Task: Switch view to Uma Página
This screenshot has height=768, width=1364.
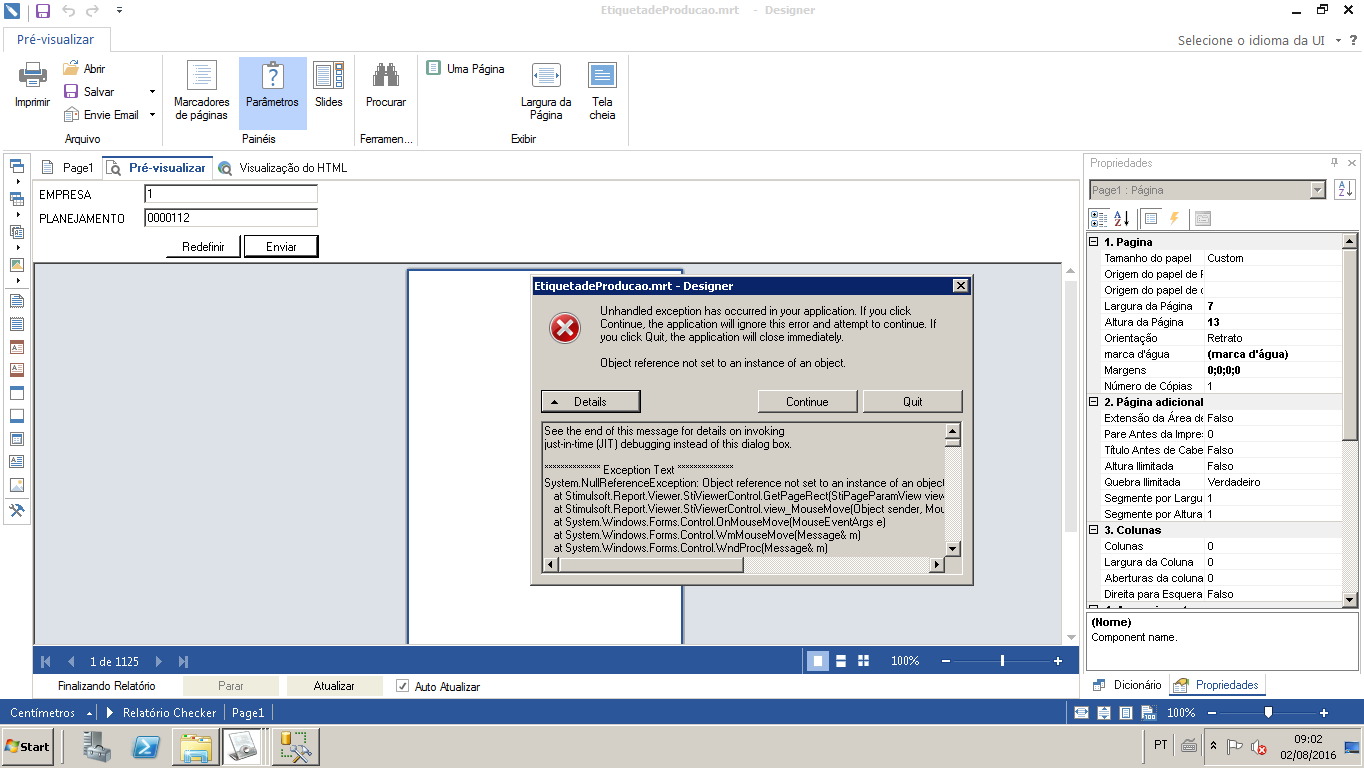Action: click(465, 69)
